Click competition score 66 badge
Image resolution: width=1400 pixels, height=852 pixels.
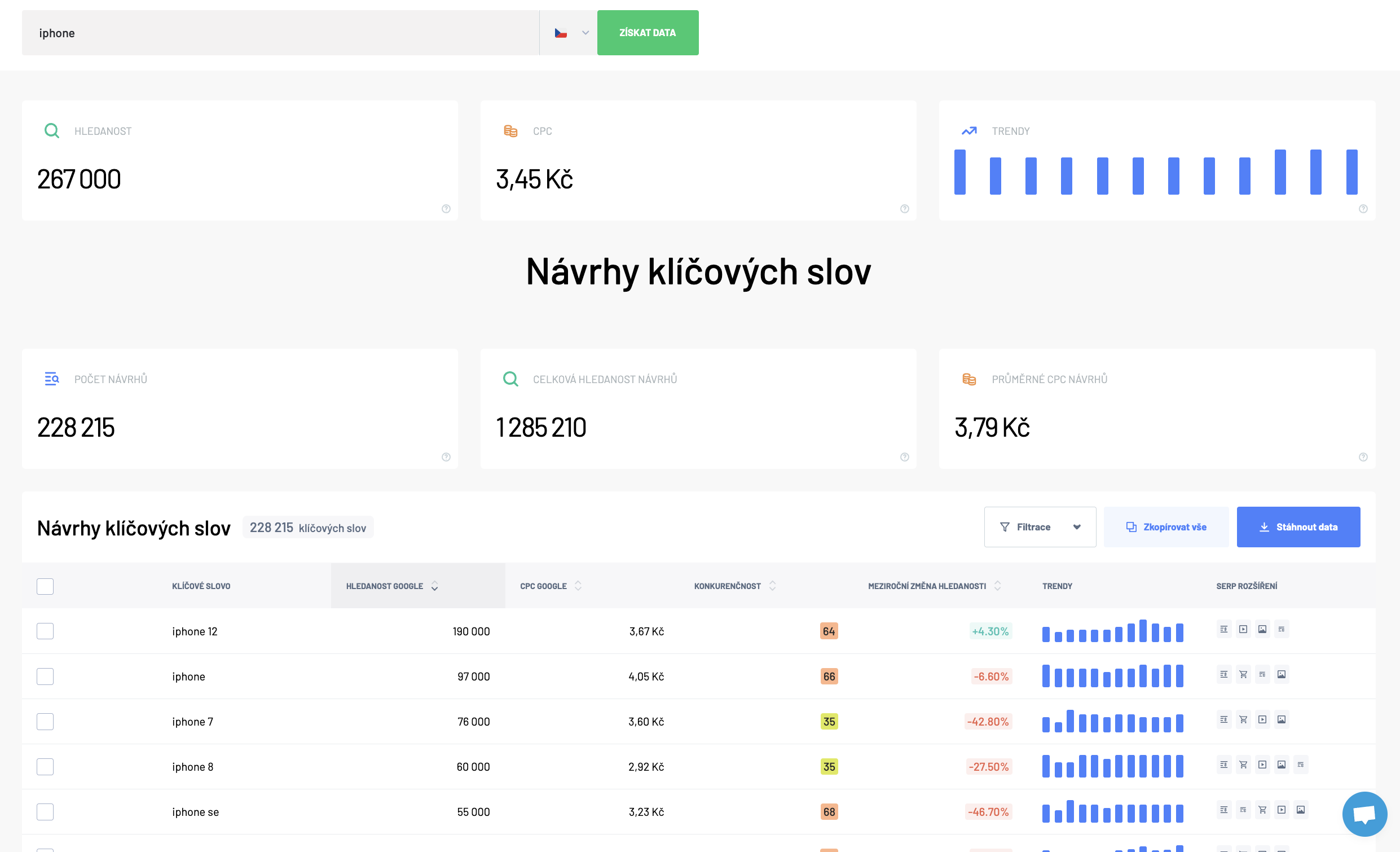click(829, 677)
